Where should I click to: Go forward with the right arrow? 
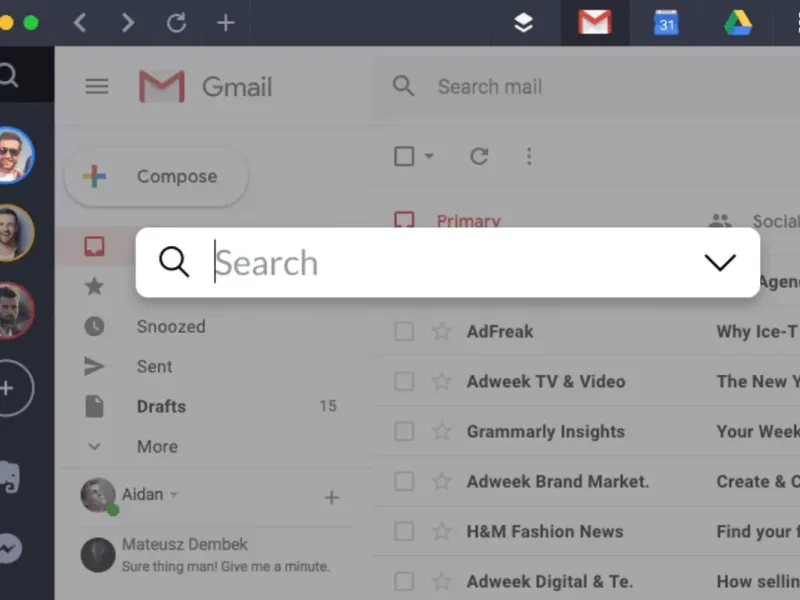[128, 23]
